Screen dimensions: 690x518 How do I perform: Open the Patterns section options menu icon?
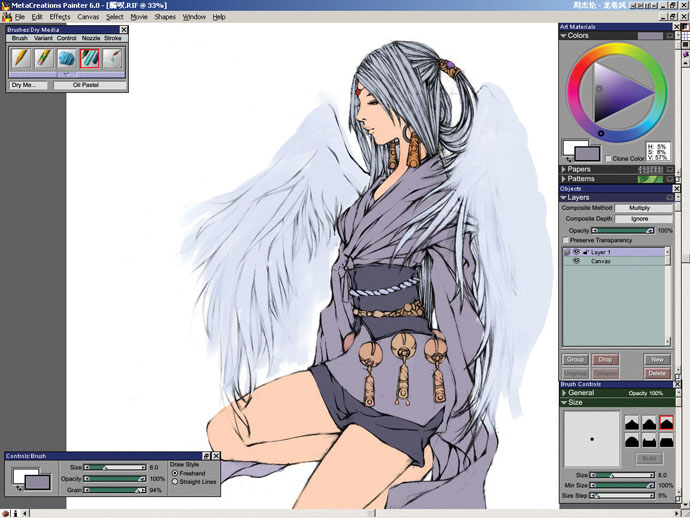670,179
